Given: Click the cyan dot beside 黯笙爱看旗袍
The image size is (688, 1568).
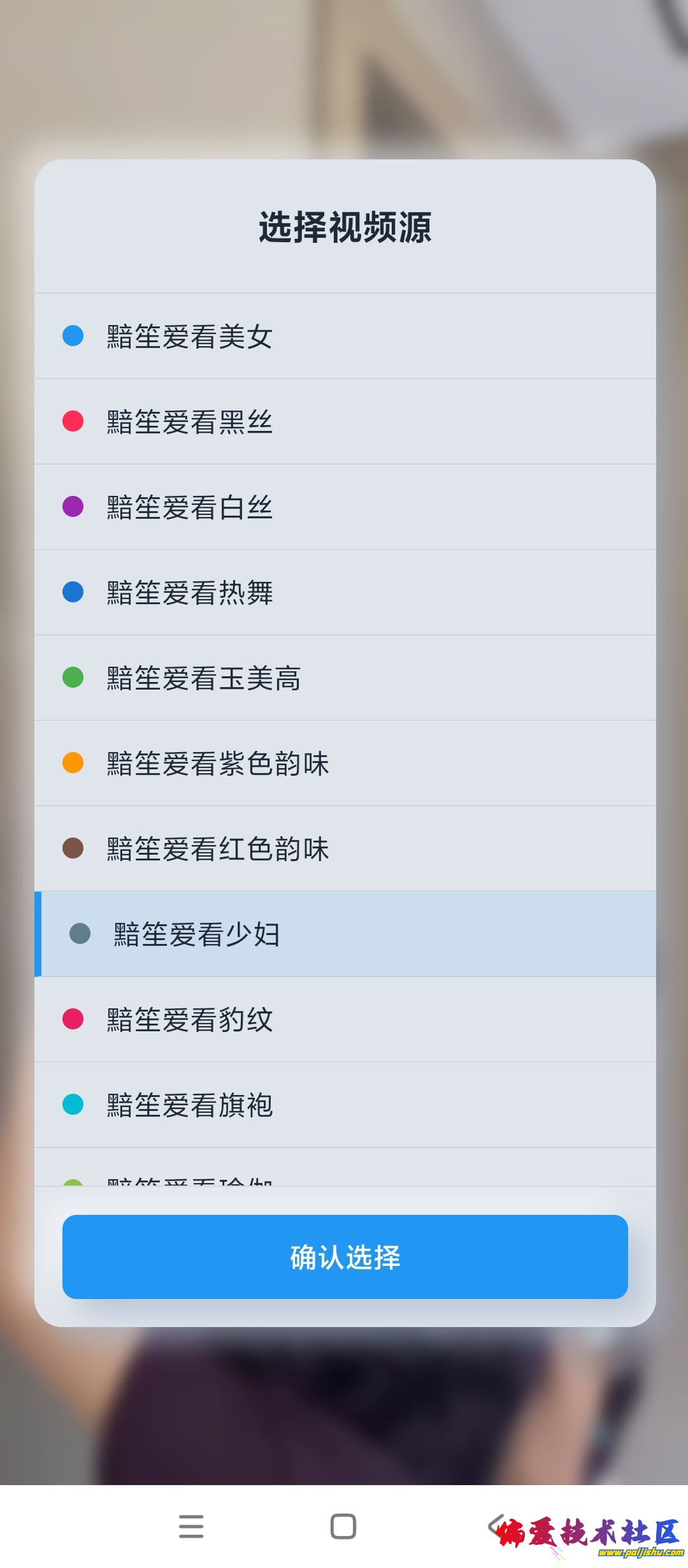Looking at the screenshot, I should (x=73, y=1105).
